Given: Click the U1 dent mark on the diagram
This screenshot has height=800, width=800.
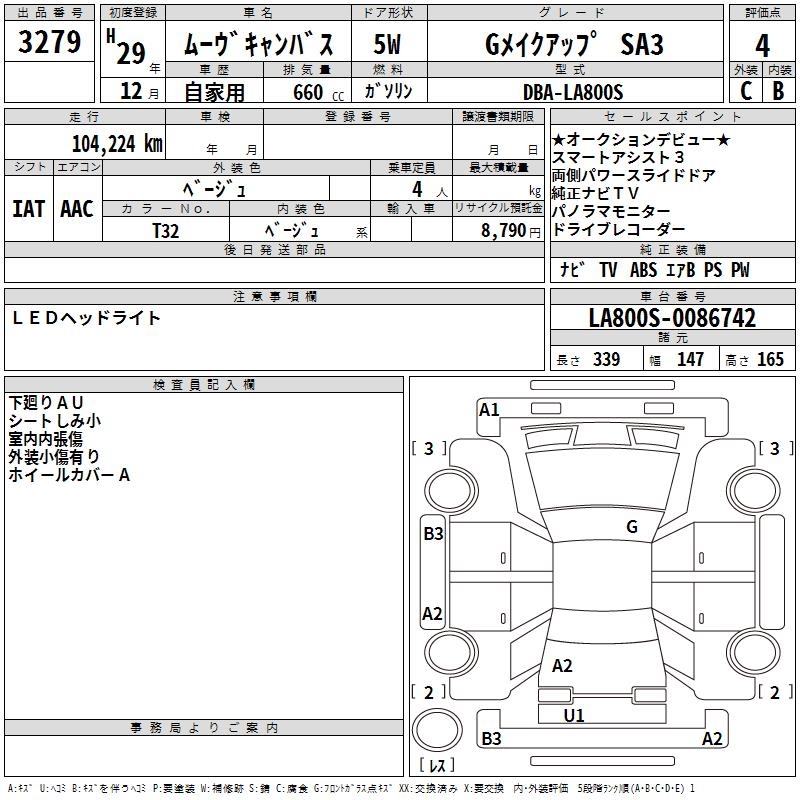Looking at the screenshot, I should 574,715.
